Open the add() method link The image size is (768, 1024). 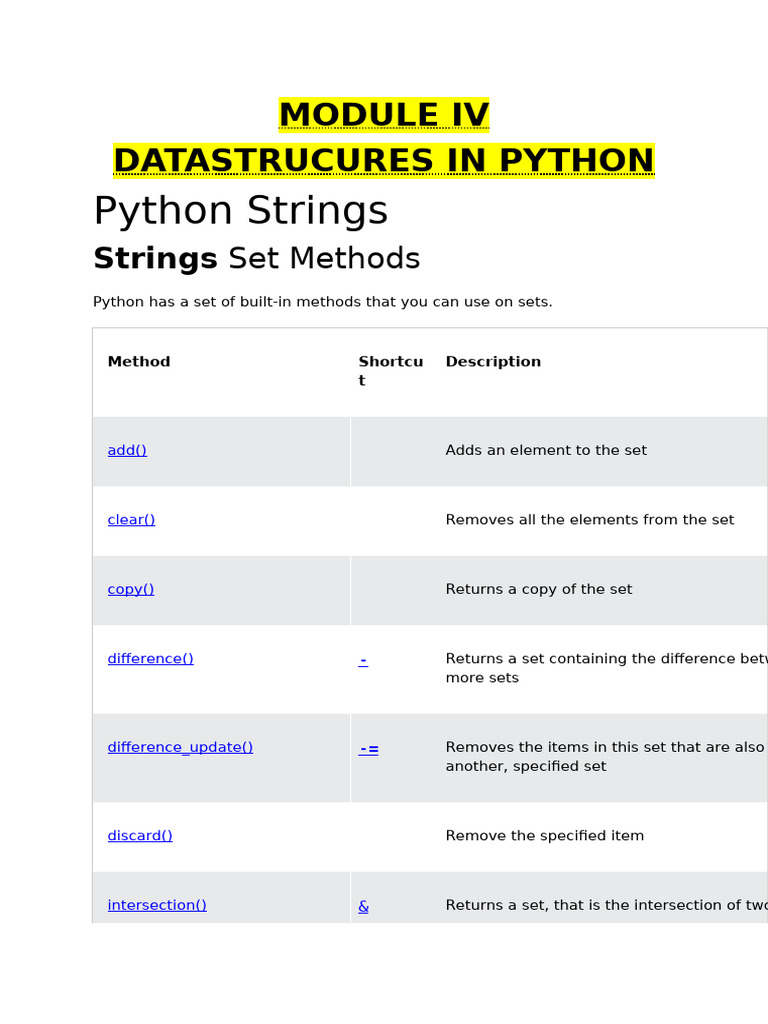[127, 451]
